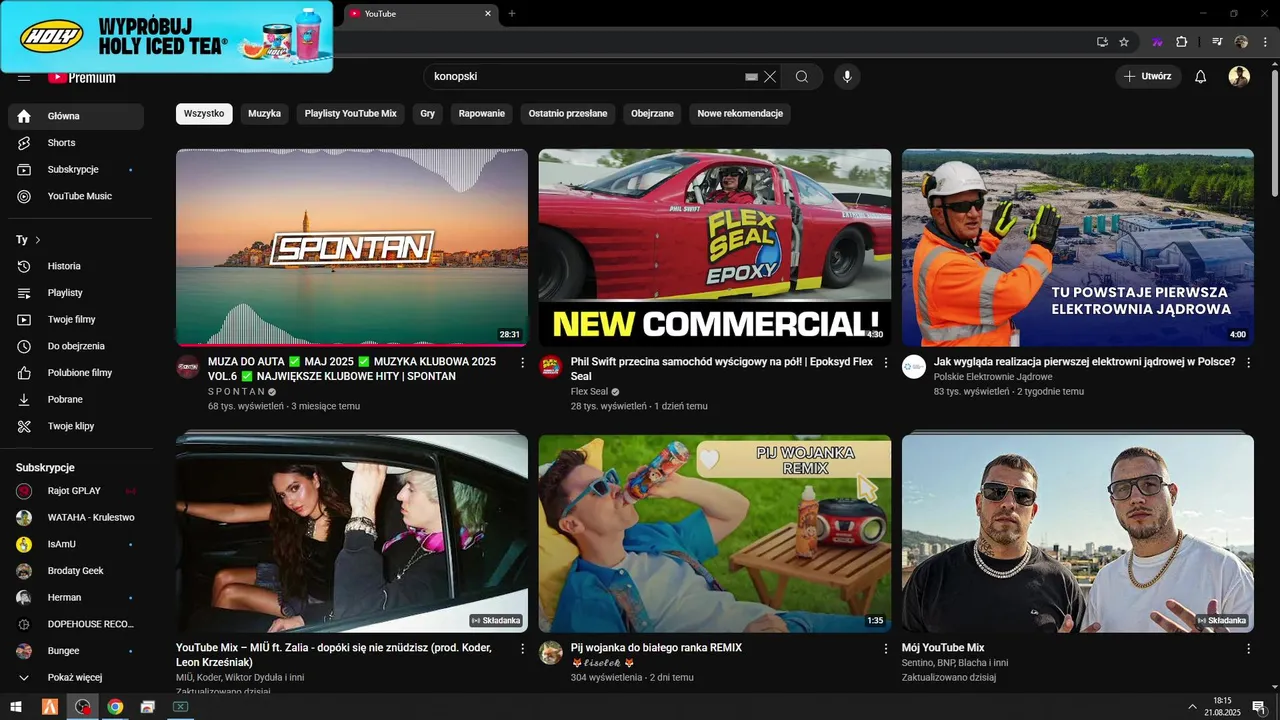1280x720 pixels.
Task: Open Do obejrzenia in the sidebar
Action: tap(76, 346)
